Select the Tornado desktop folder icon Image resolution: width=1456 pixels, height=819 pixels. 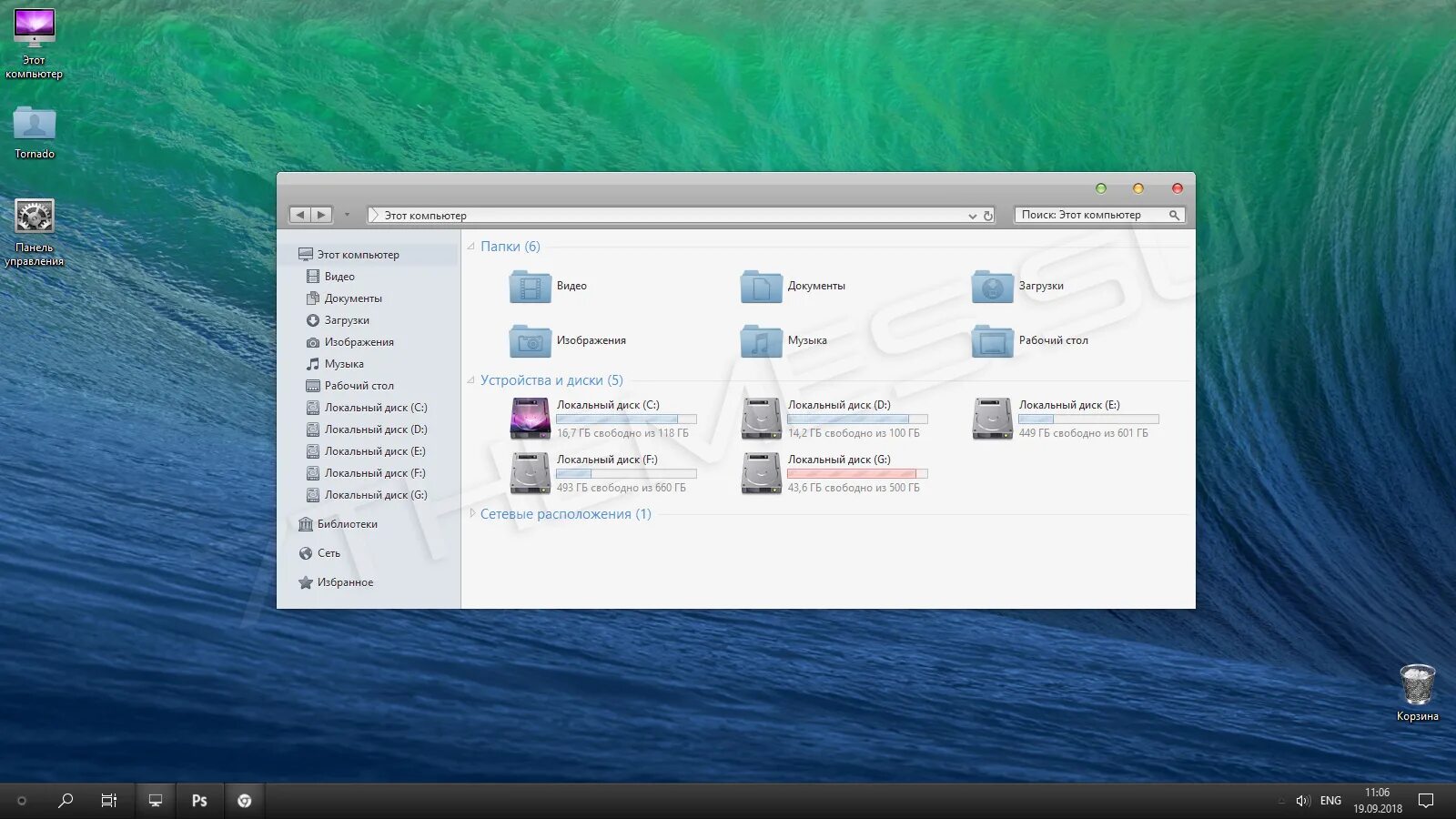pyautogui.click(x=35, y=133)
